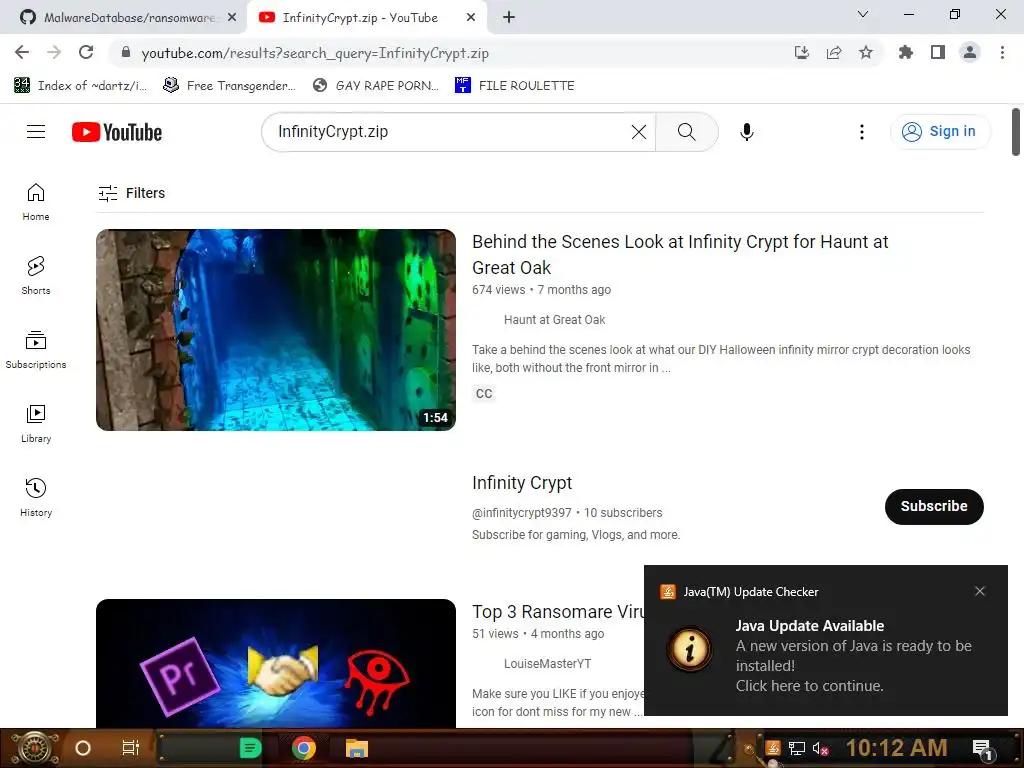This screenshot has height=768, width=1024.
Task: Click the YouTube logo
Action: tap(117, 132)
